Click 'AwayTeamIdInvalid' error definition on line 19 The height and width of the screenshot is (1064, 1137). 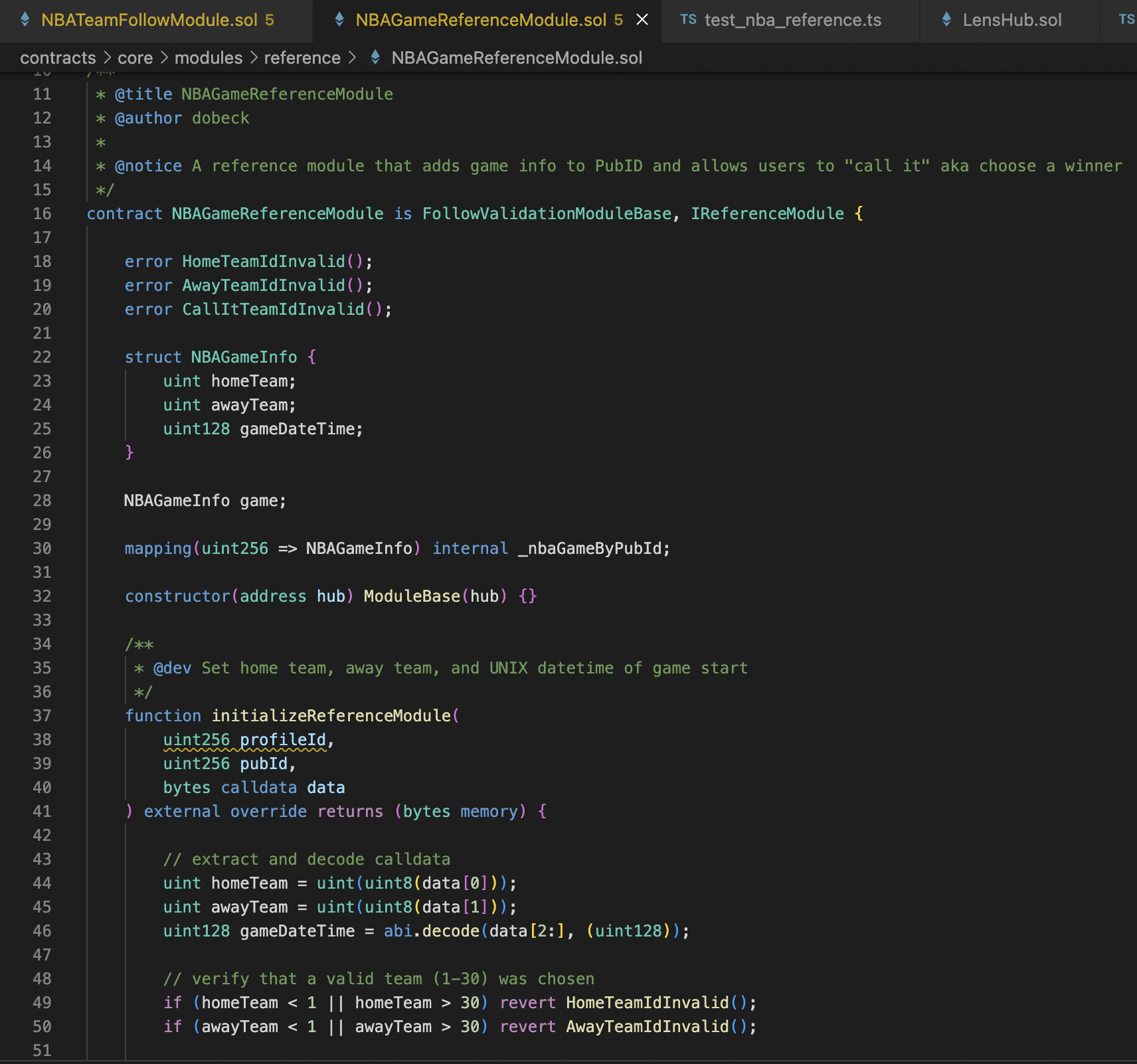tap(264, 286)
